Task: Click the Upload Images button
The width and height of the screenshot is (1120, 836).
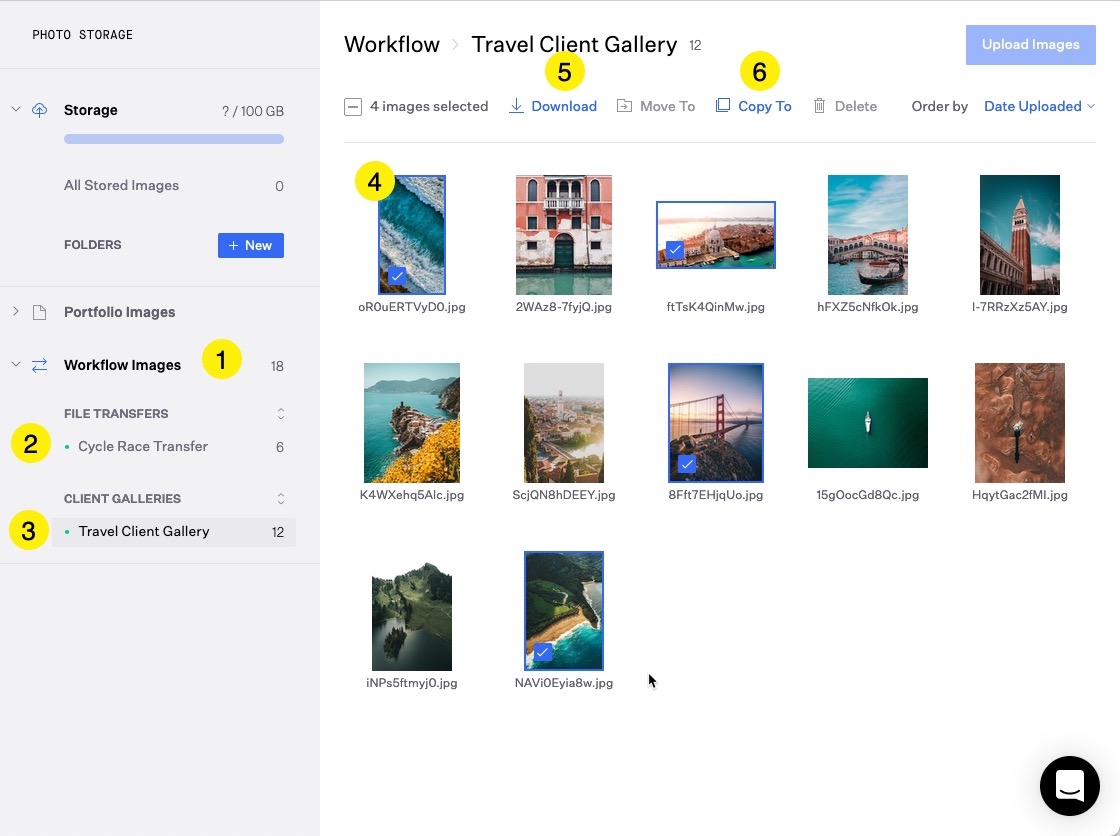Action: (1030, 45)
